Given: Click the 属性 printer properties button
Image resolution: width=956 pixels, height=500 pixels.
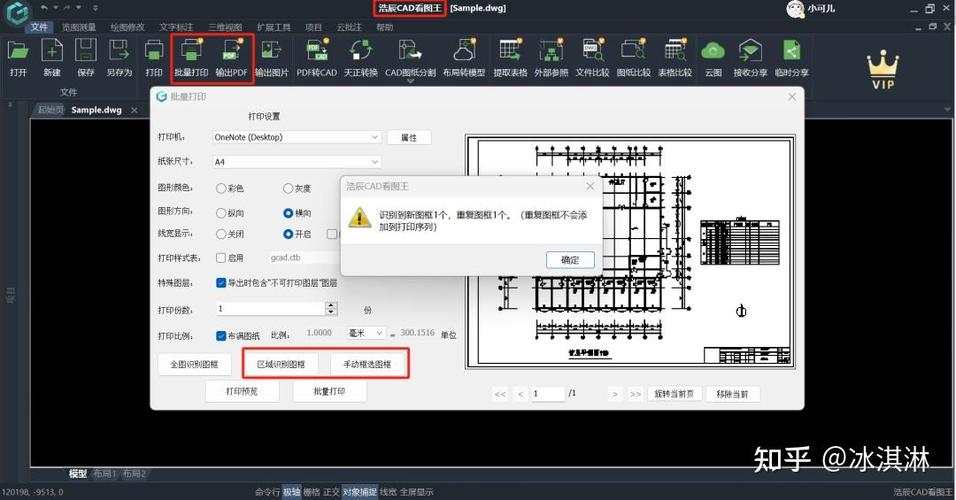Looking at the screenshot, I should point(409,138).
